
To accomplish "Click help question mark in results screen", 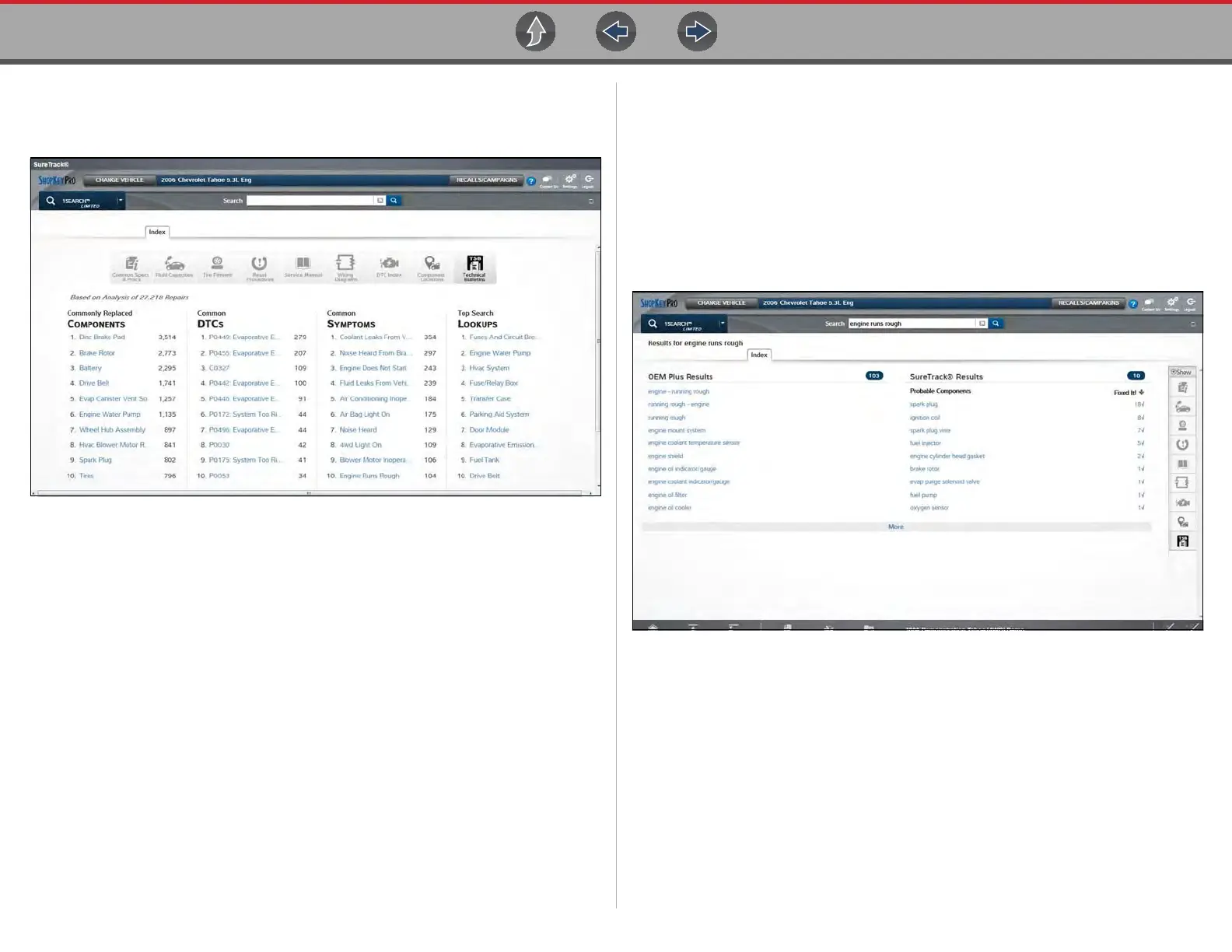I will [1133, 303].
